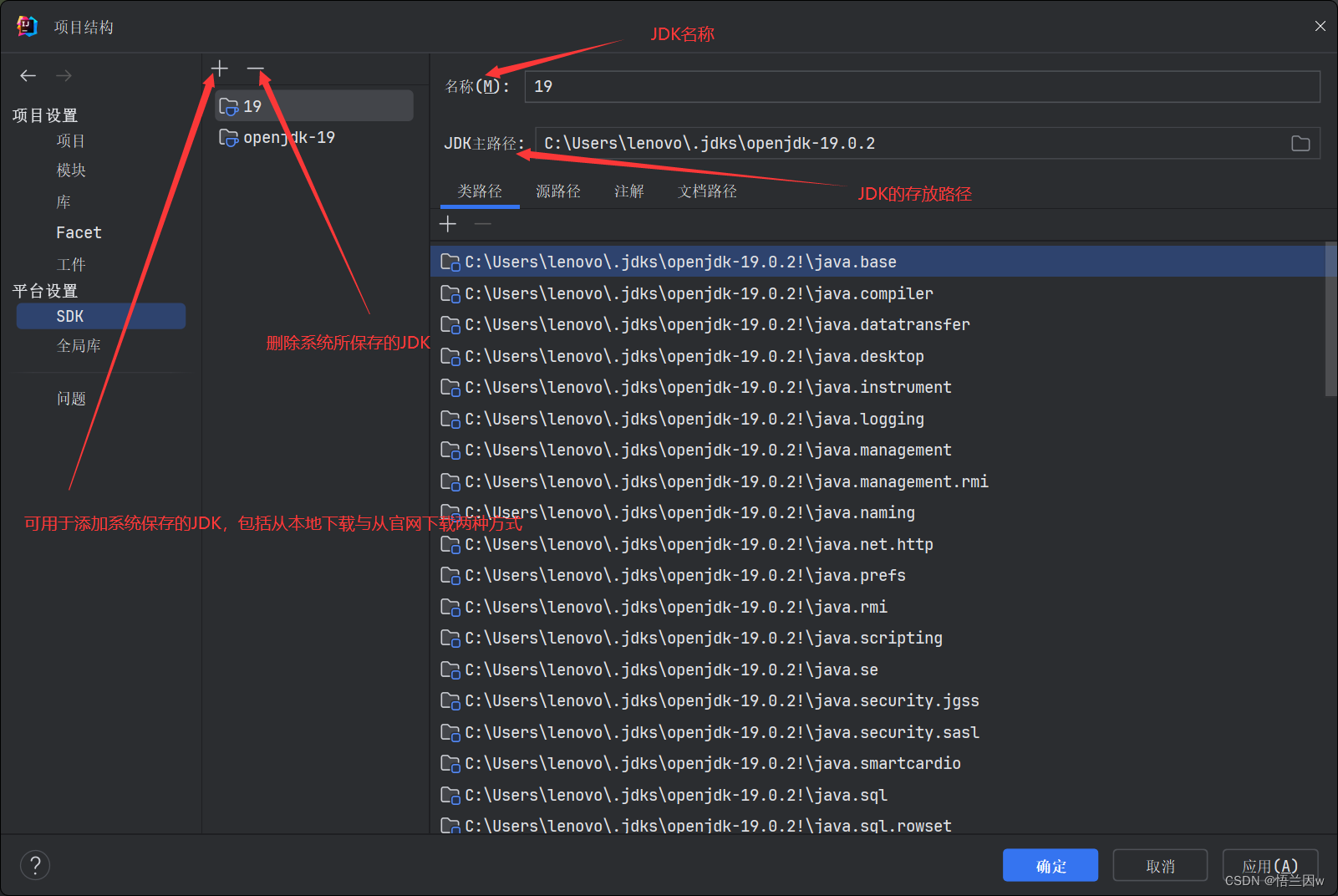Select the java.datatransfer classpath row

(878, 324)
